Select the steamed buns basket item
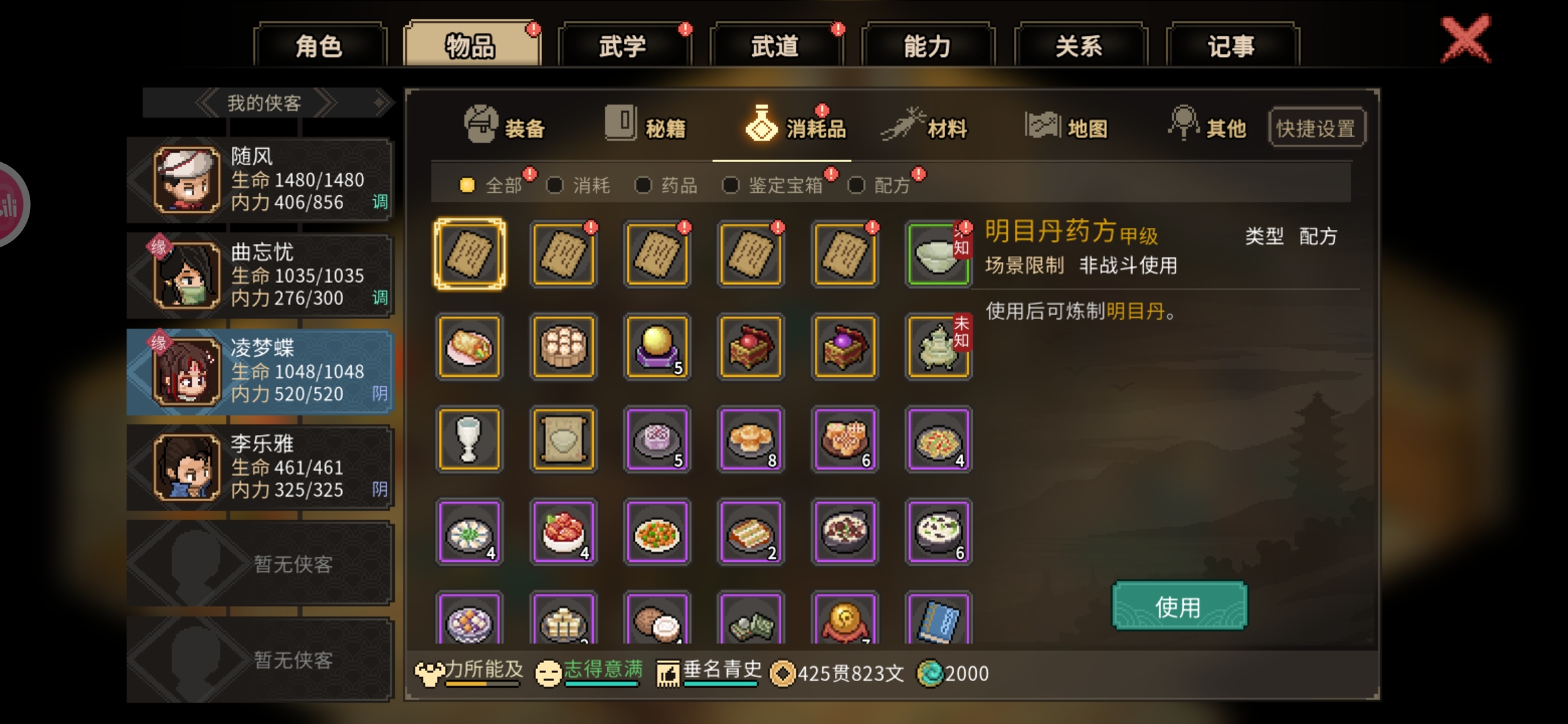Screen dimensions: 1568x724 [x=563, y=347]
